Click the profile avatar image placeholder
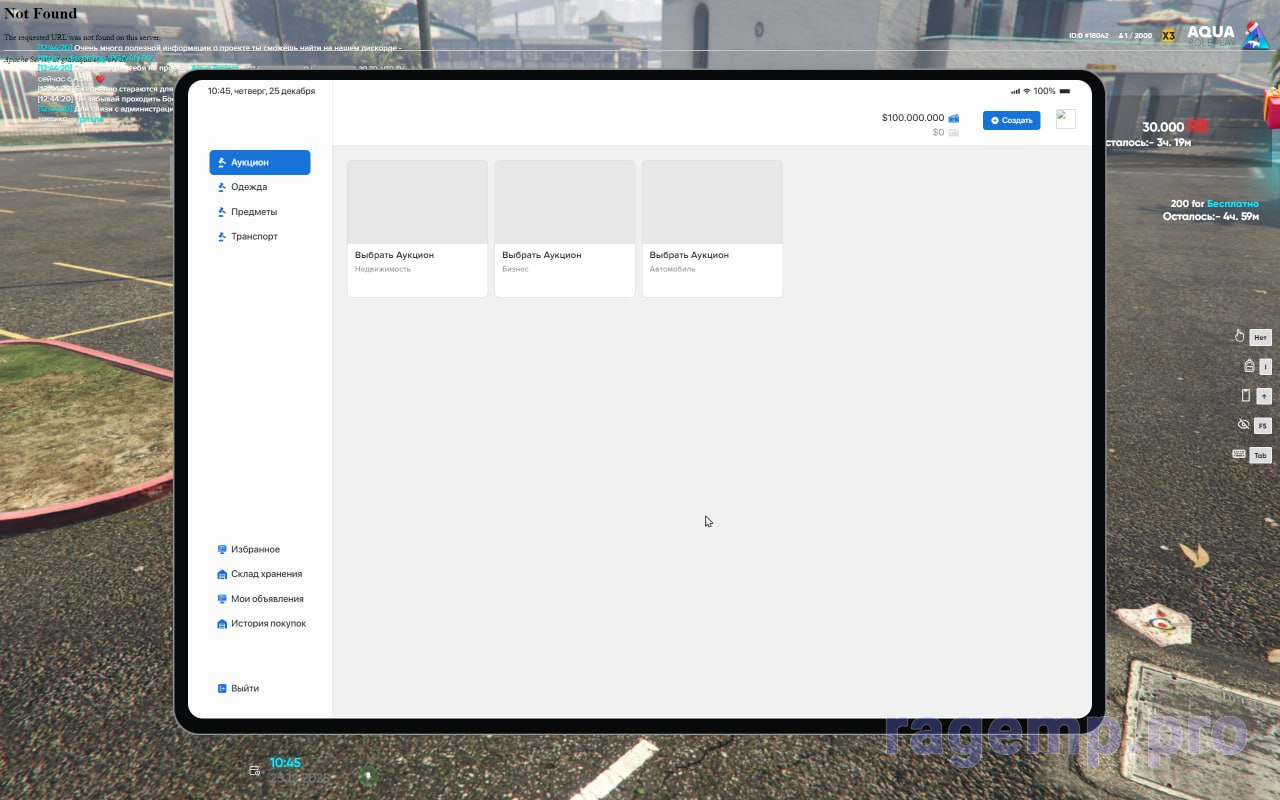This screenshot has height=800, width=1280. click(1065, 119)
